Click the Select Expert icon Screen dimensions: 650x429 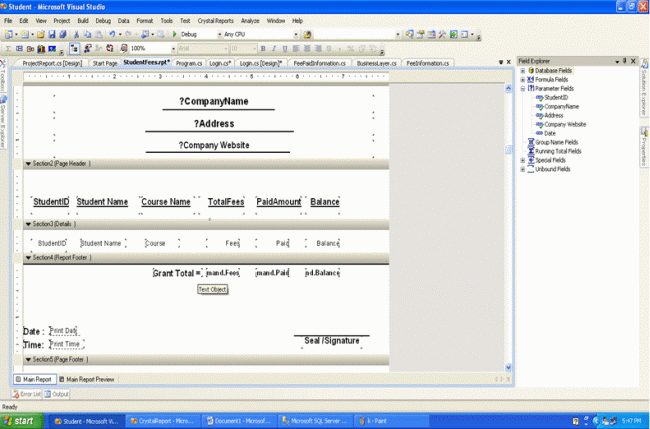87,48
